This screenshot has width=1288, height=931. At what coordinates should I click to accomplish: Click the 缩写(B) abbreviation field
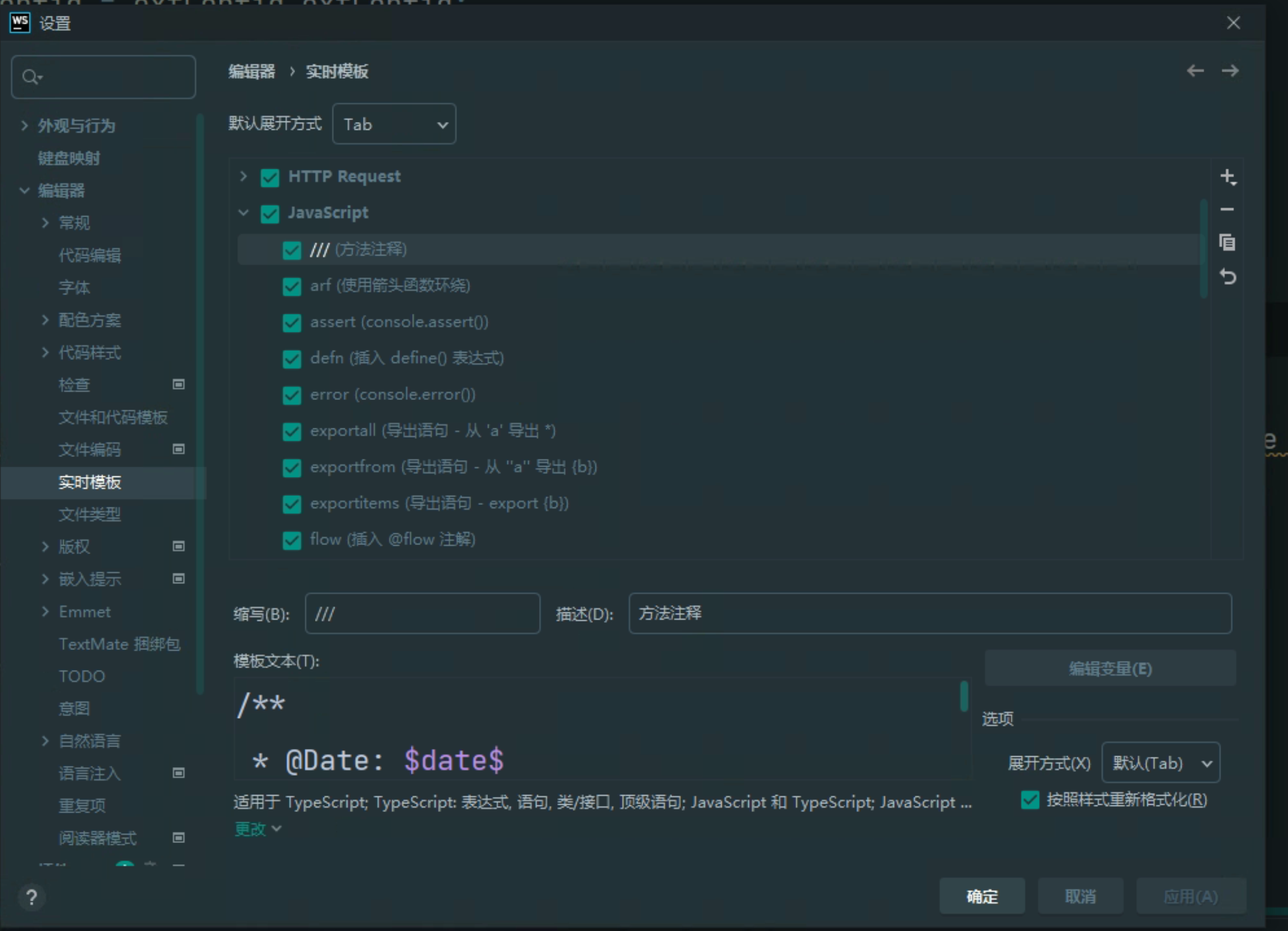pyautogui.click(x=422, y=614)
